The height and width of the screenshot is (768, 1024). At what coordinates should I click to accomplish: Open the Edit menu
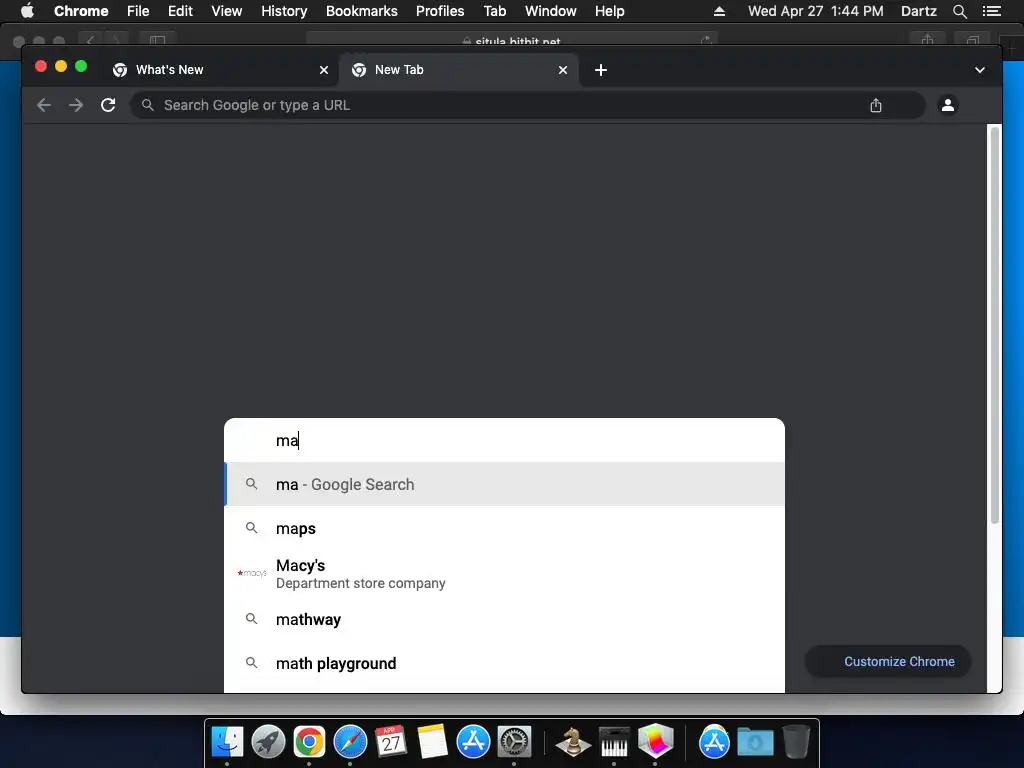pyautogui.click(x=180, y=11)
